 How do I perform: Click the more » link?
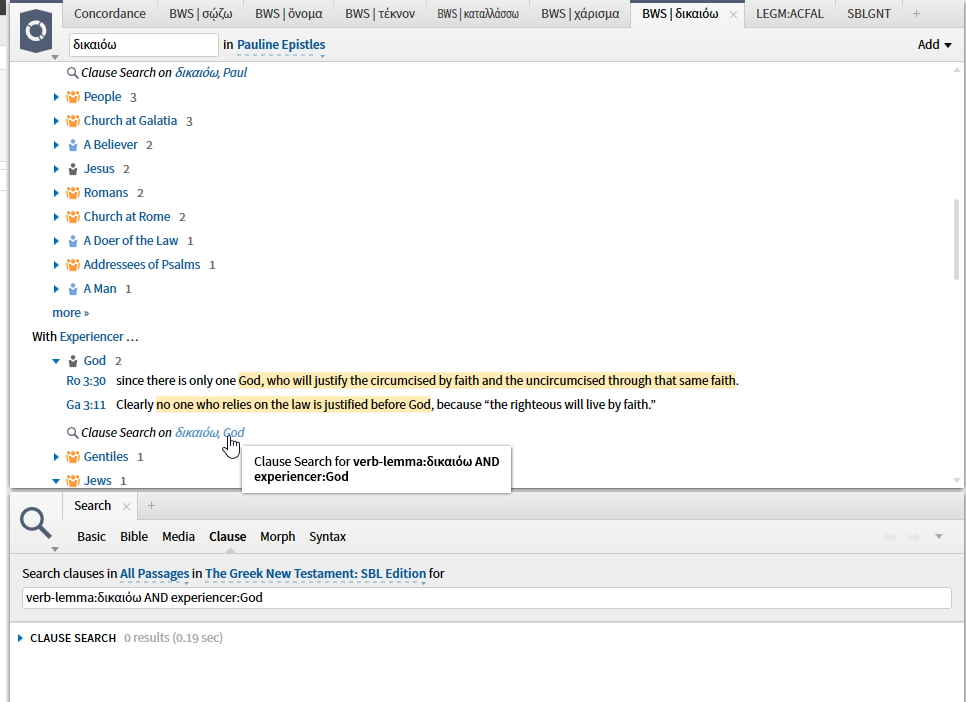[69, 312]
